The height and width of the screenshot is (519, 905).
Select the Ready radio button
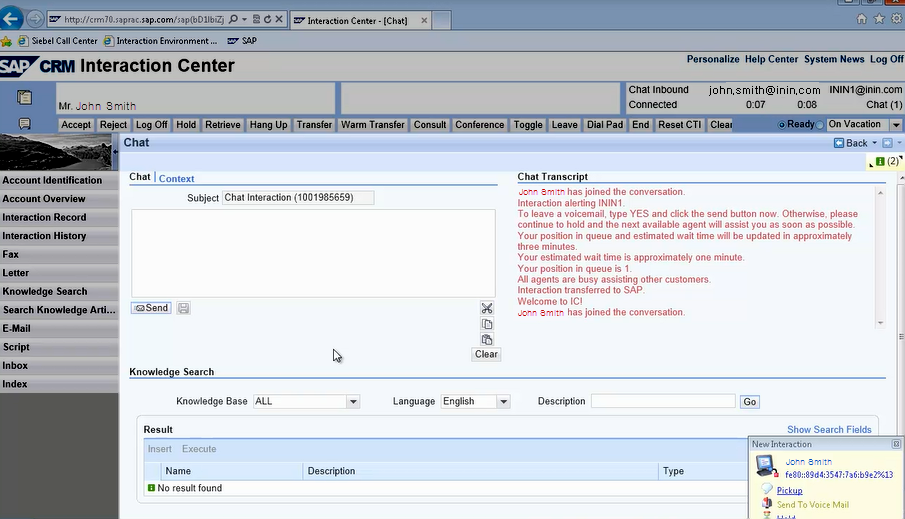[x=783, y=125]
